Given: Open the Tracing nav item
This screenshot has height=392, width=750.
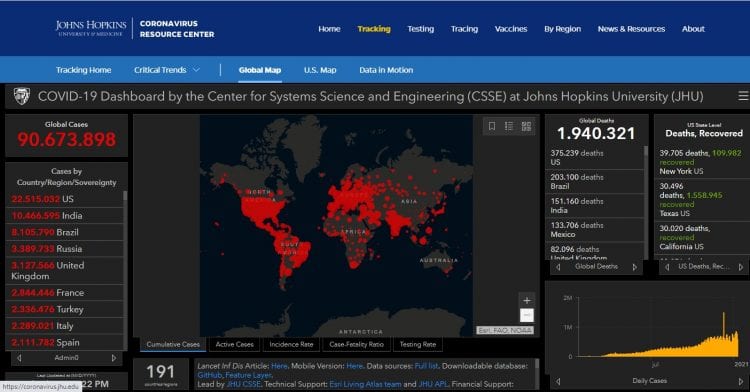Looking at the screenshot, I should coord(464,29).
